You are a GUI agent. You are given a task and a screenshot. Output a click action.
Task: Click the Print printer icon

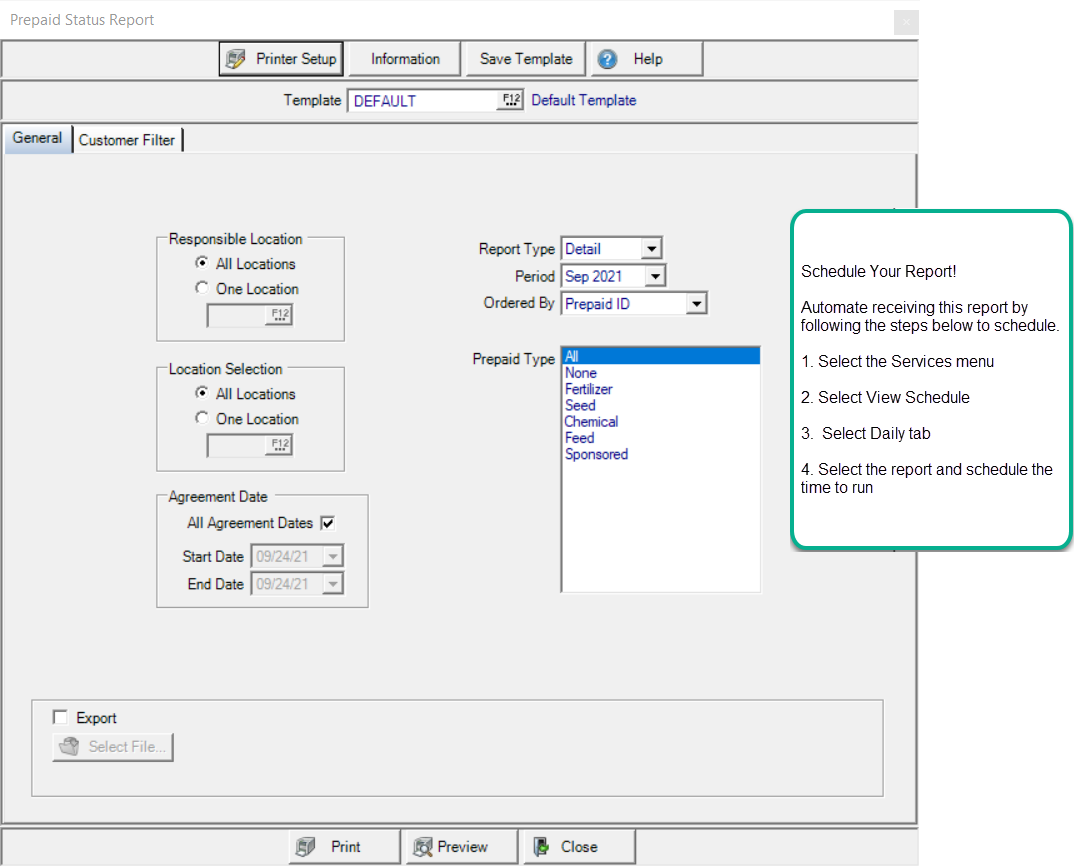coord(306,847)
